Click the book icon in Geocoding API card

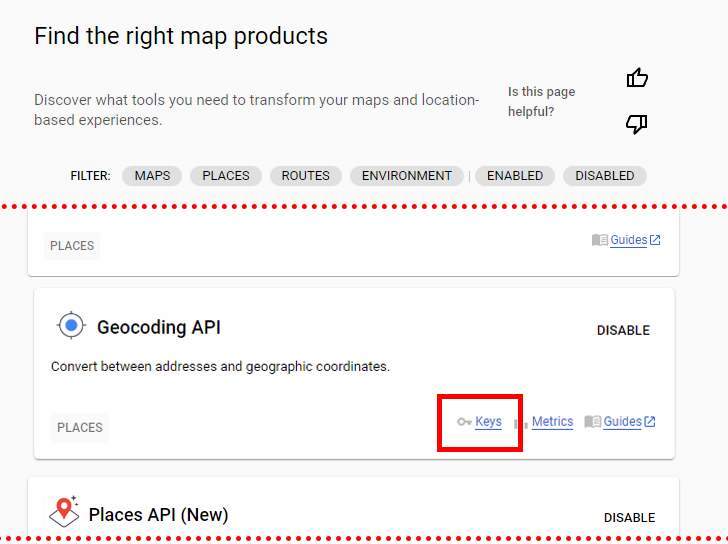pos(592,422)
